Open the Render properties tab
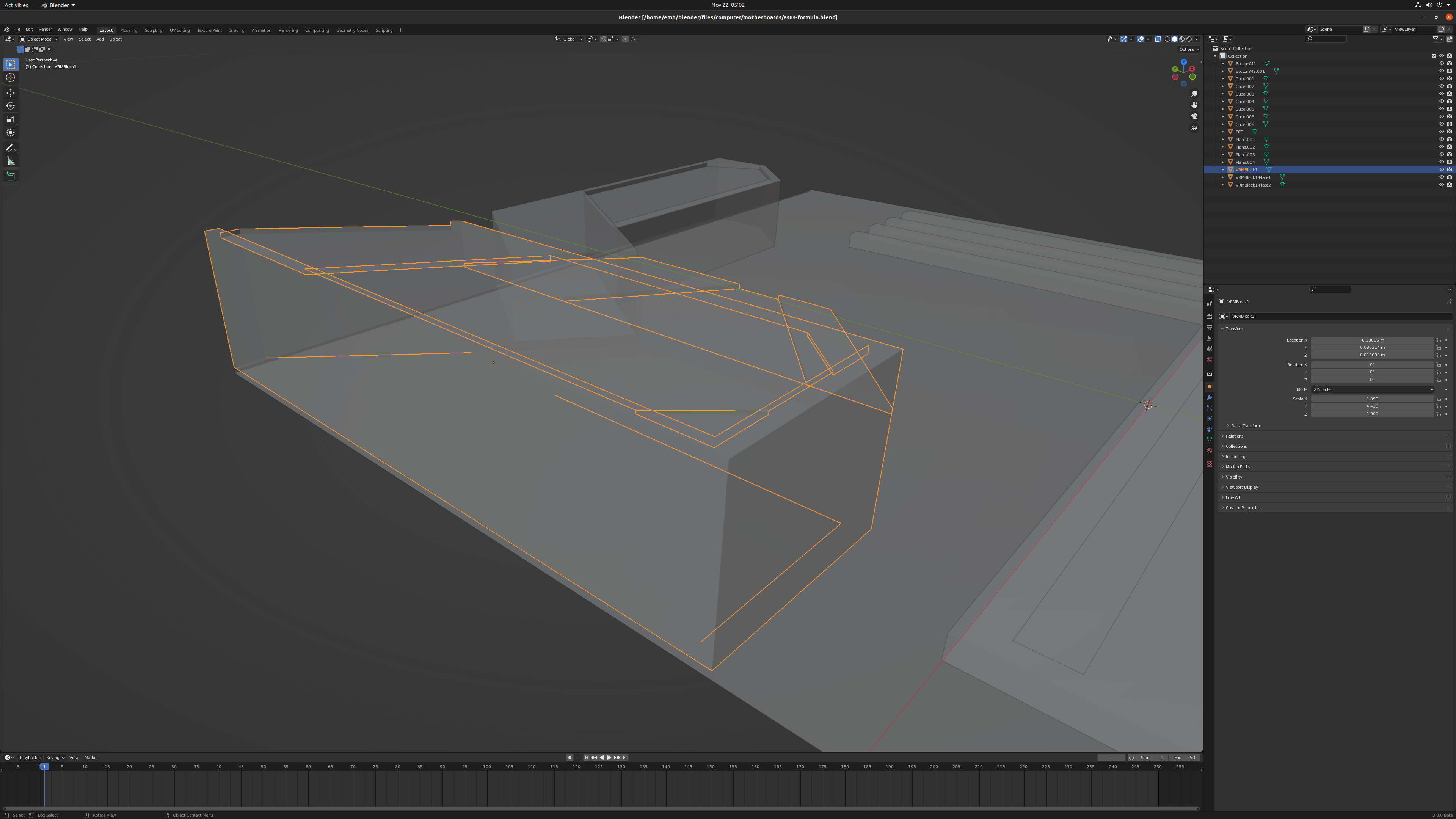The width and height of the screenshot is (1456, 819). pos(1210,317)
